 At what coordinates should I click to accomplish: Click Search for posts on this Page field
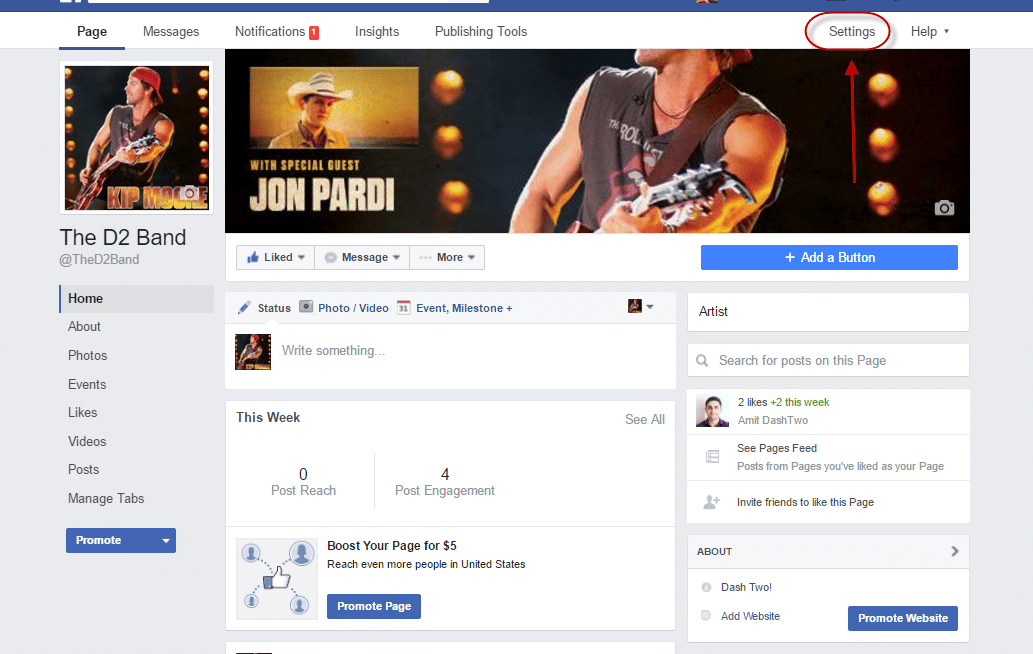click(x=828, y=360)
